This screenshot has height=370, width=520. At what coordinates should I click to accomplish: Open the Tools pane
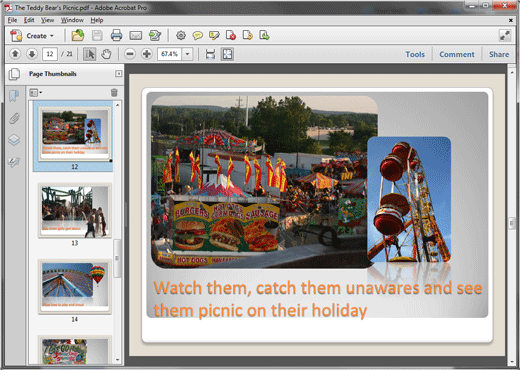[x=415, y=54]
